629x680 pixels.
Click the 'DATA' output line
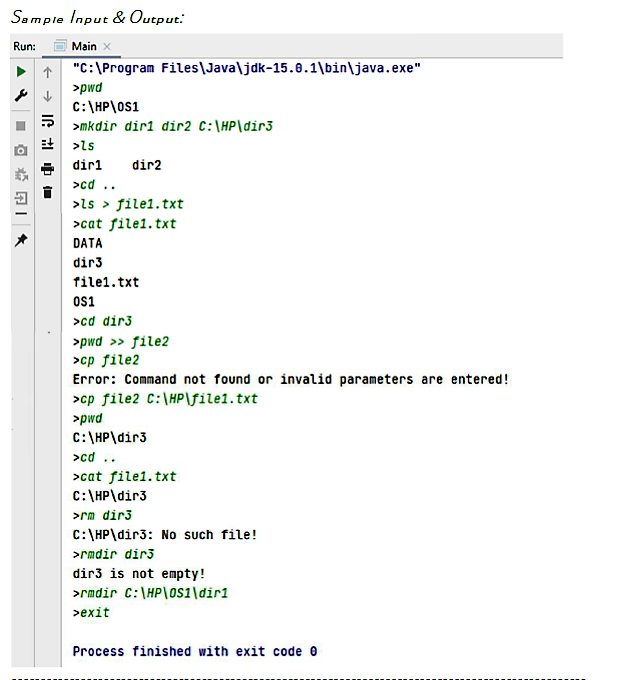pyautogui.click(x=88, y=243)
